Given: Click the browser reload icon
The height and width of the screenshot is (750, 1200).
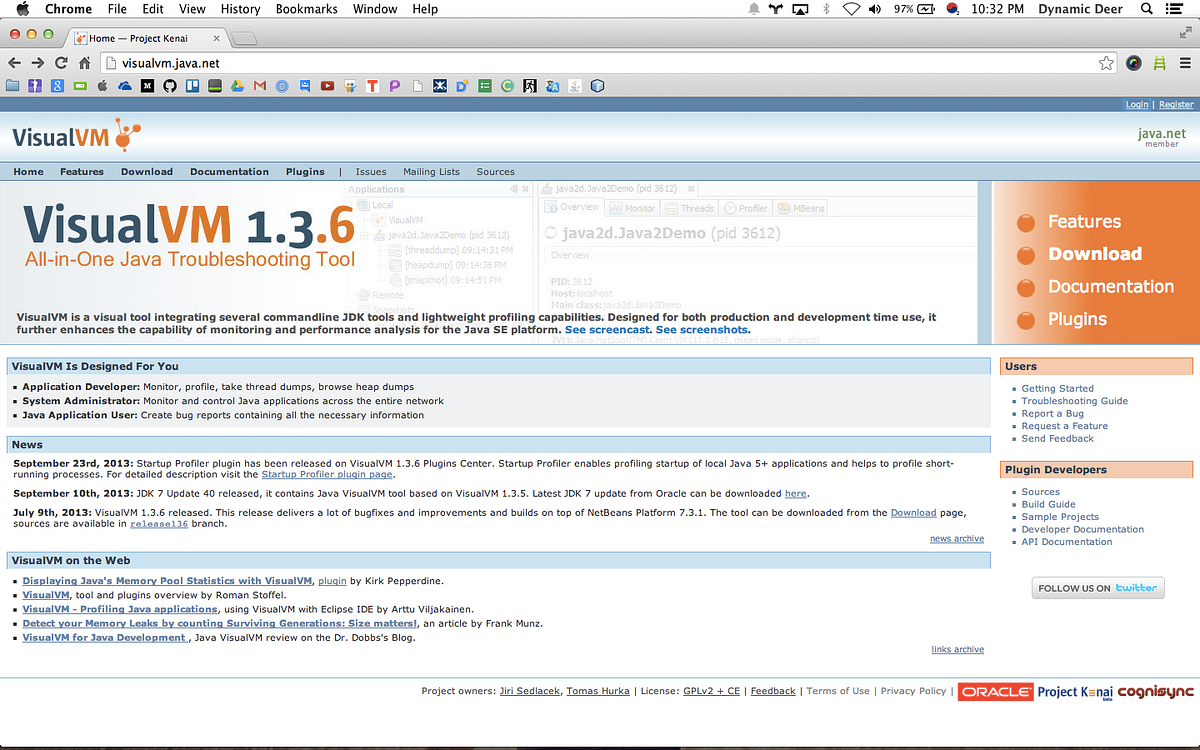Looking at the screenshot, I should [60, 61].
